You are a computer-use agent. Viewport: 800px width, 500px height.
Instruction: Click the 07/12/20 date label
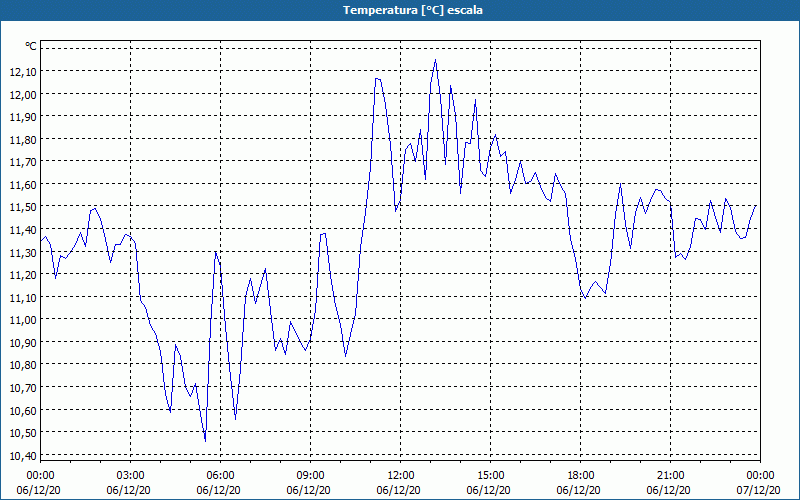tap(758, 490)
